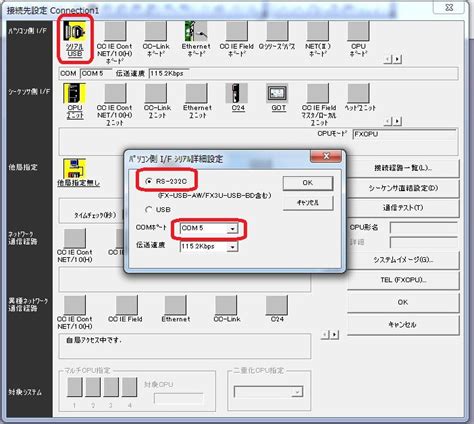The image size is (474, 424).
Task: Select the head unit icon
Action: click(x=358, y=93)
